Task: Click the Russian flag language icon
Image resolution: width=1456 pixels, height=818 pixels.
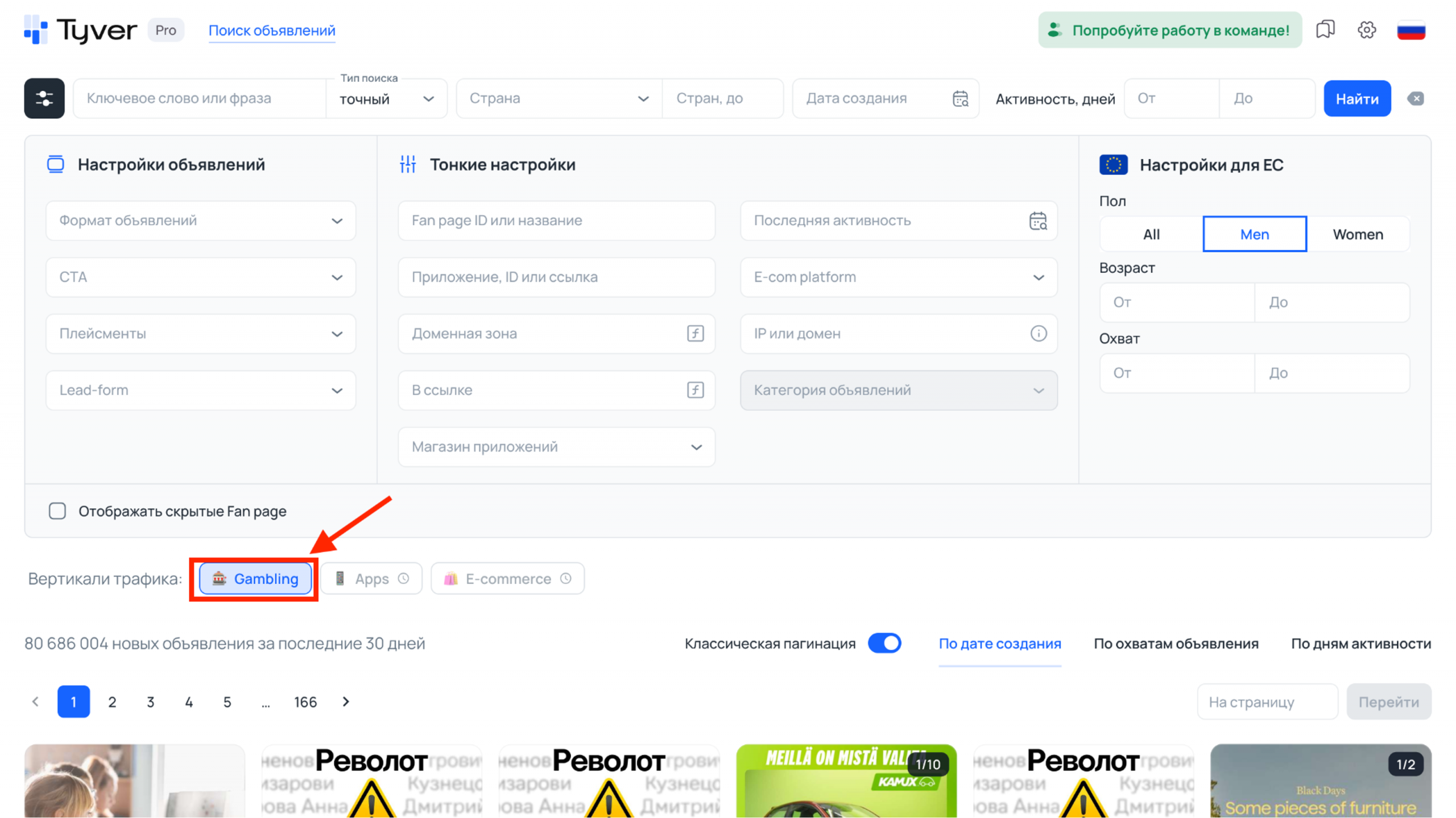Action: click(x=1410, y=30)
